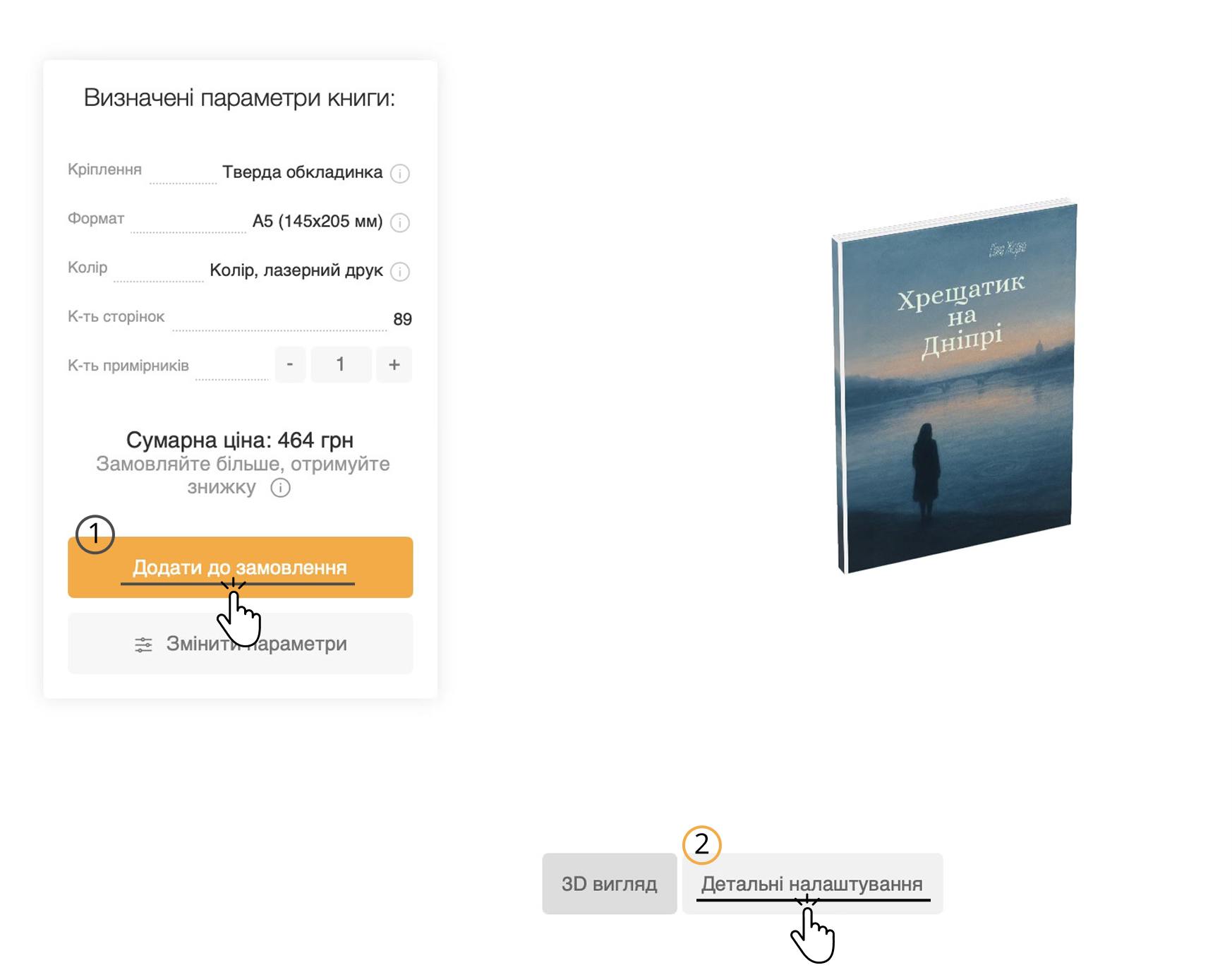Increase copies with the plus button
This screenshot has width=1232, height=970.
tap(394, 365)
